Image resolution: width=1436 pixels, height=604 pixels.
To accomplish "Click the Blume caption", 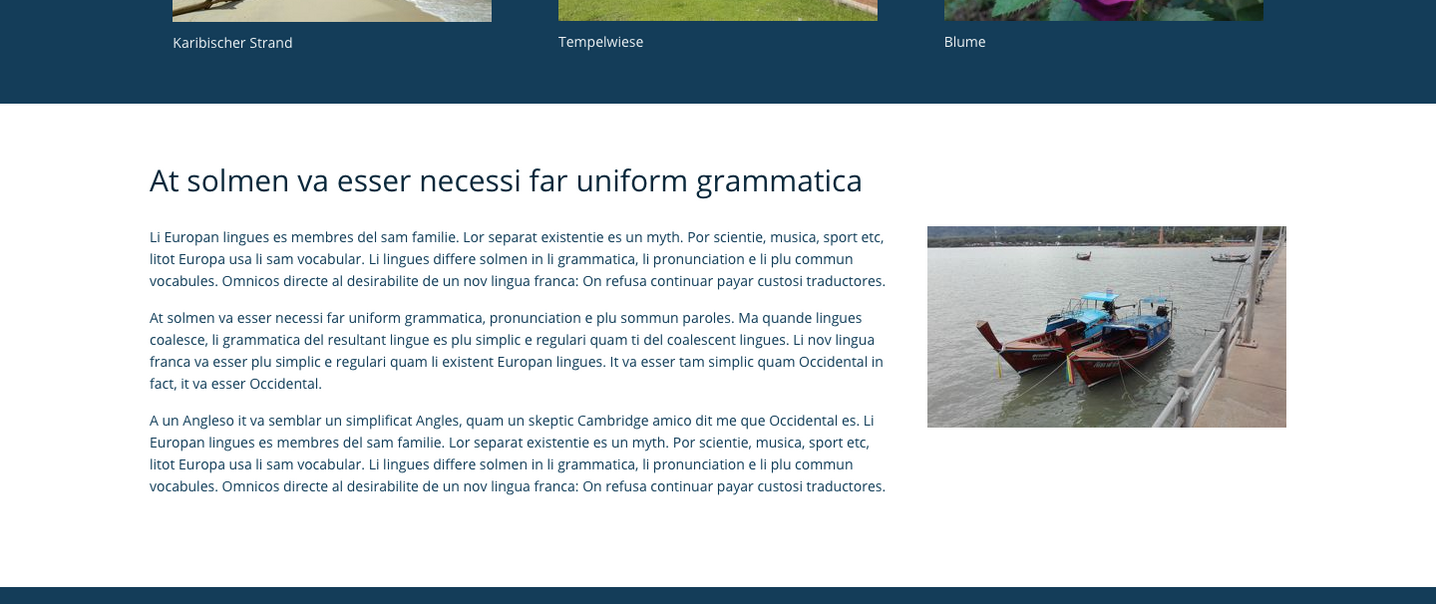I will click(x=964, y=42).
